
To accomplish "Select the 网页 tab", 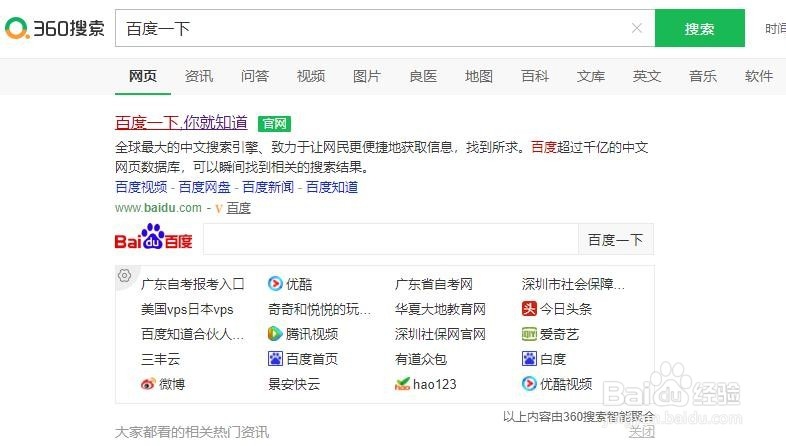I will 143,76.
